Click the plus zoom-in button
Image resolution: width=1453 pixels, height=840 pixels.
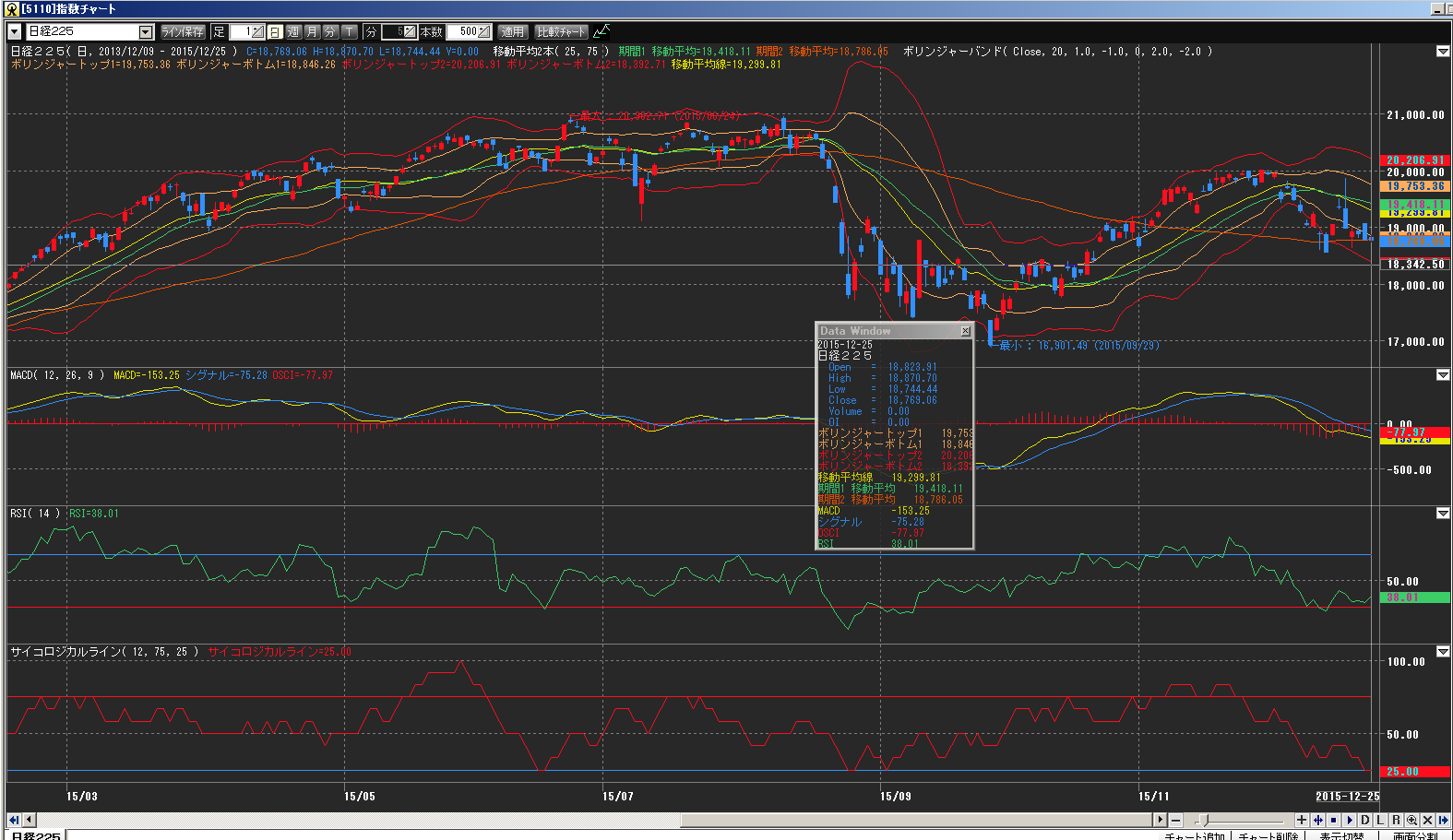[x=1302, y=820]
